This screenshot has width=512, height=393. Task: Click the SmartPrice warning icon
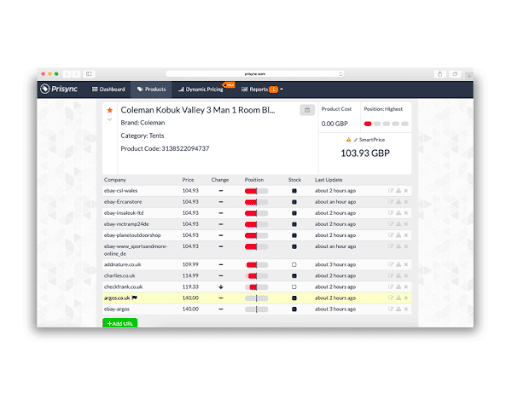click(x=349, y=140)
